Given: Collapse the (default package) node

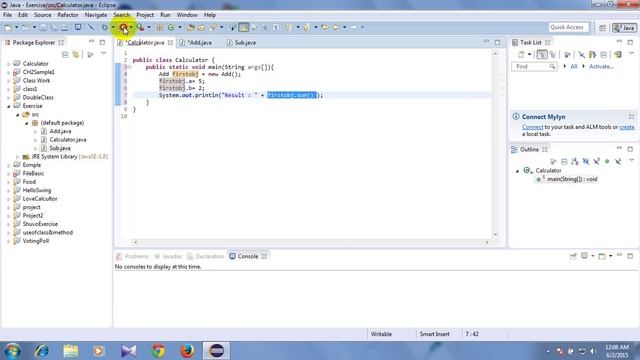Looking at the screenshot, I should pos(27,123).
